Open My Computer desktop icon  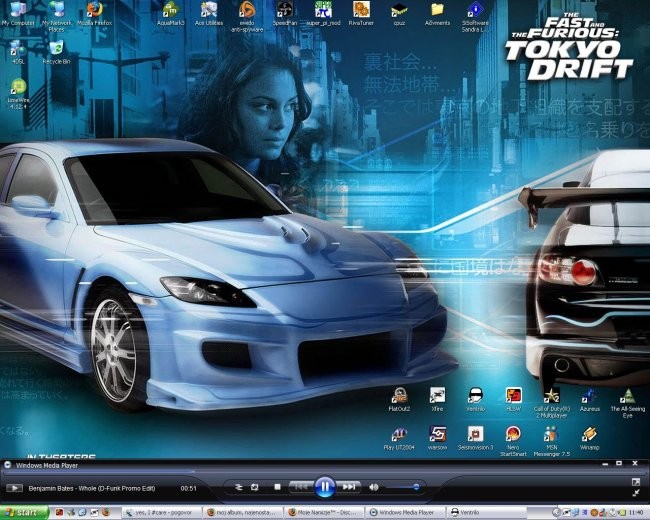point(18,14)
